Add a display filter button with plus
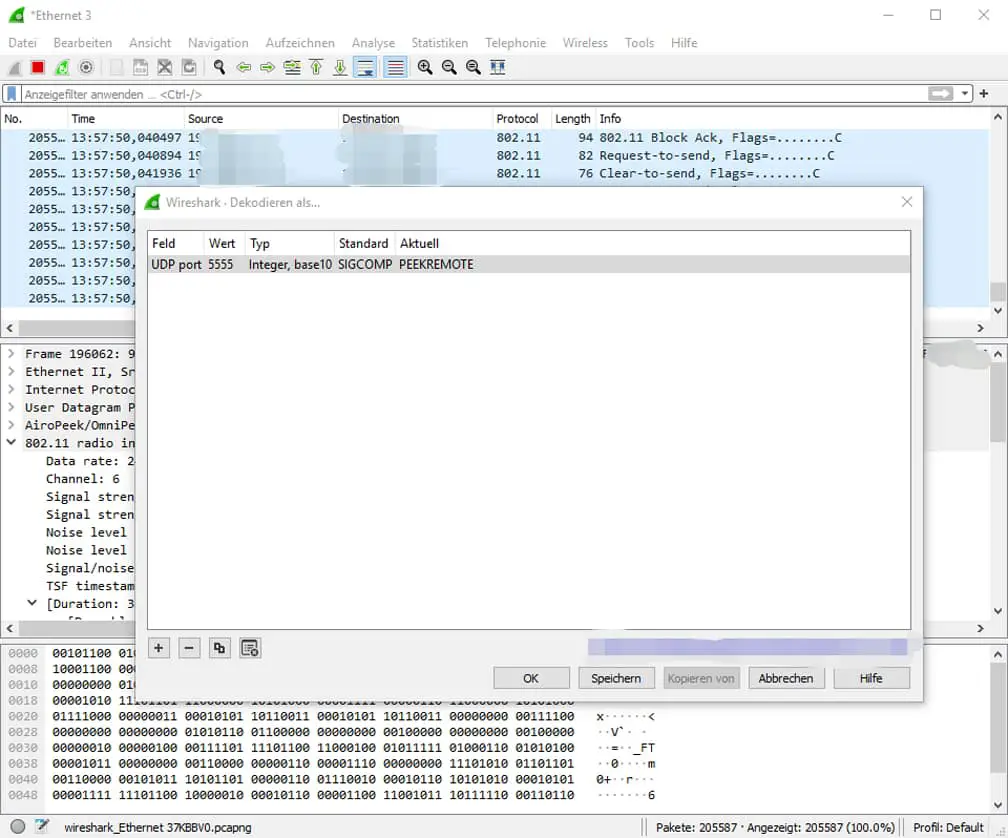The image size is (1008, 838). [x=984, y=94]
